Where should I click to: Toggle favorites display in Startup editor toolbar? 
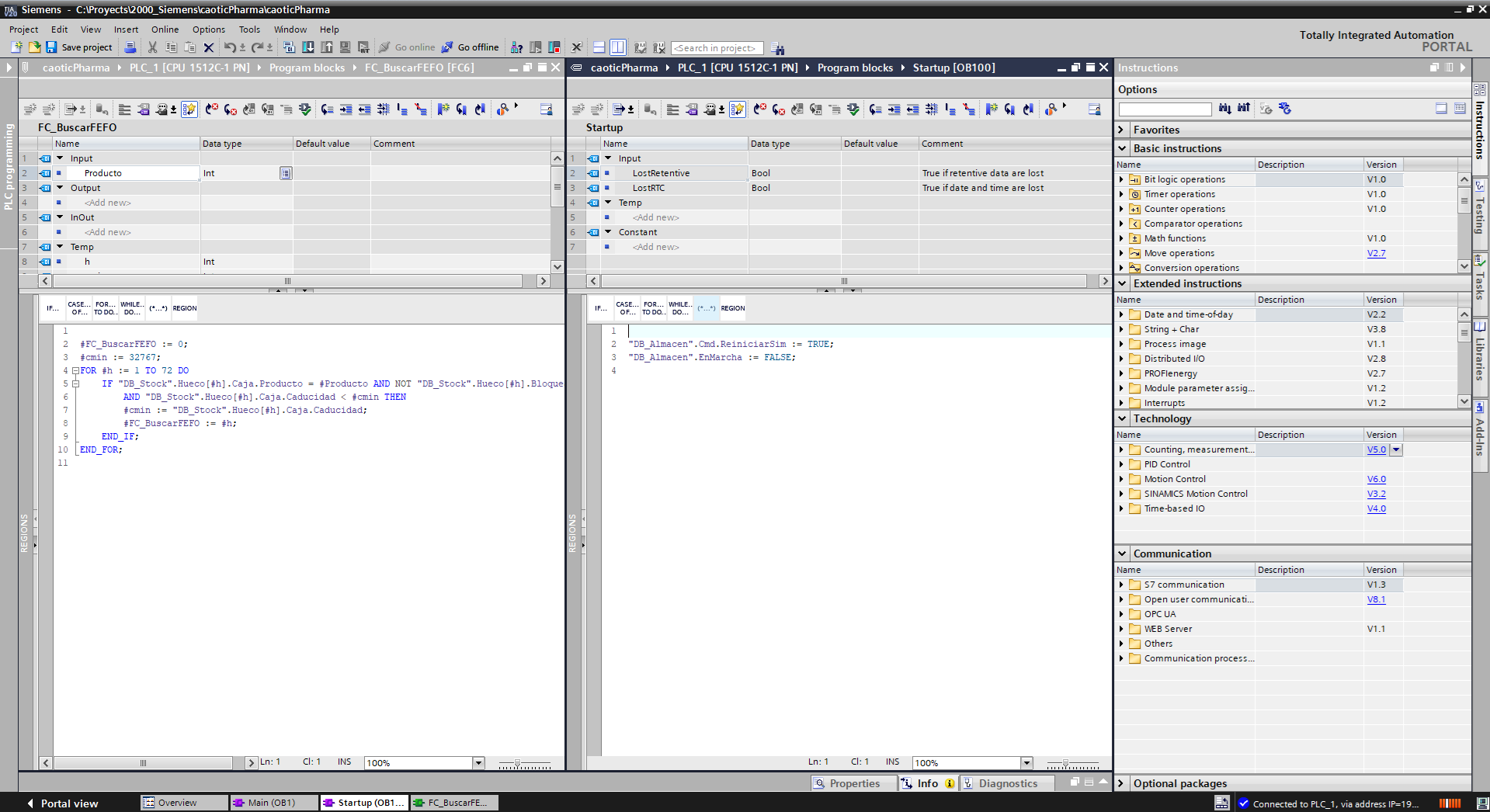(x=738, y=109)
